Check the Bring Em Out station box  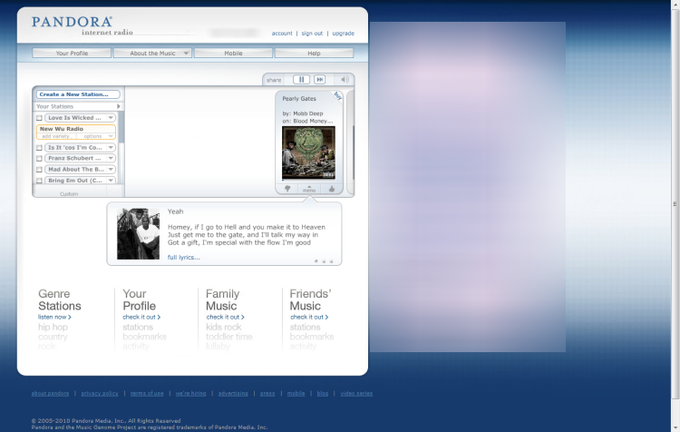click(x=39, y=180)
